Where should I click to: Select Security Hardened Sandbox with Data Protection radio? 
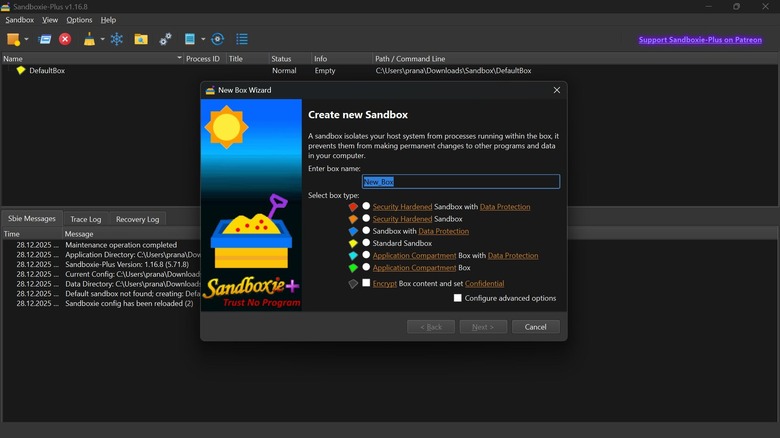[x=366, y=206]
